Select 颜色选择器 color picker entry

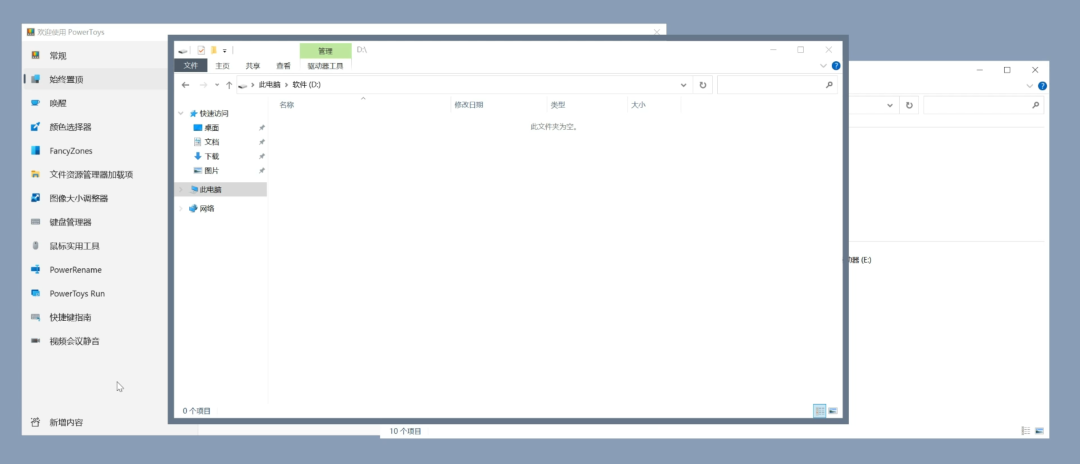[70, 127]
